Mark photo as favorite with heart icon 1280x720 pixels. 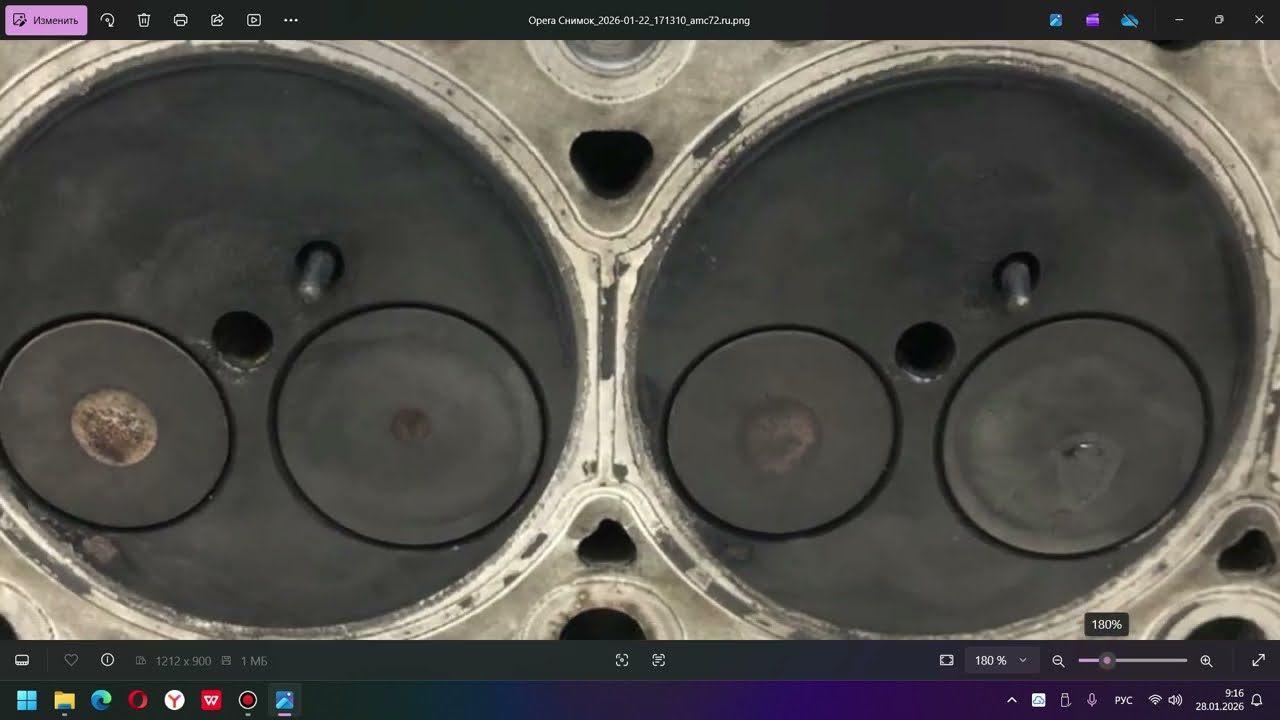pos(71,660)
